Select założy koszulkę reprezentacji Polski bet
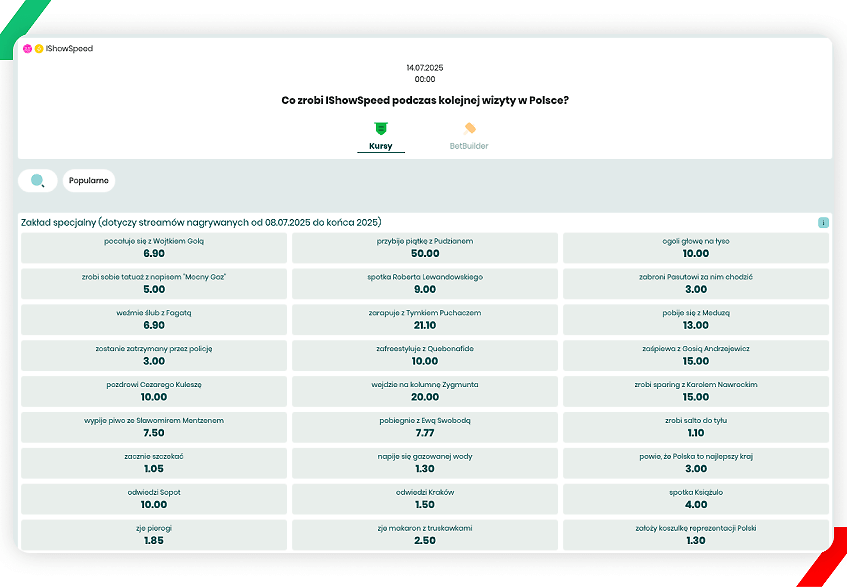Screen dimensions: 847x587 coord(696,535)
